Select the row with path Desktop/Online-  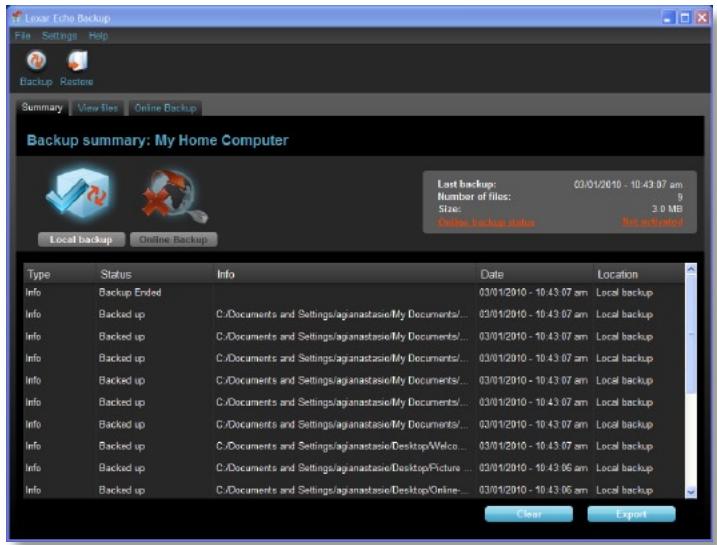(x=354, y=490)
